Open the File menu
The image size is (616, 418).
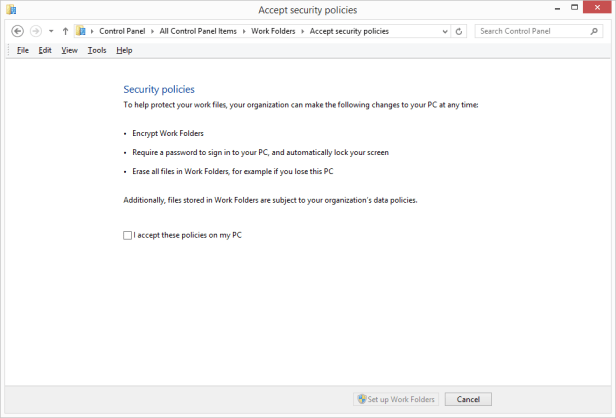pyautogui.click(x=22, y=50)
